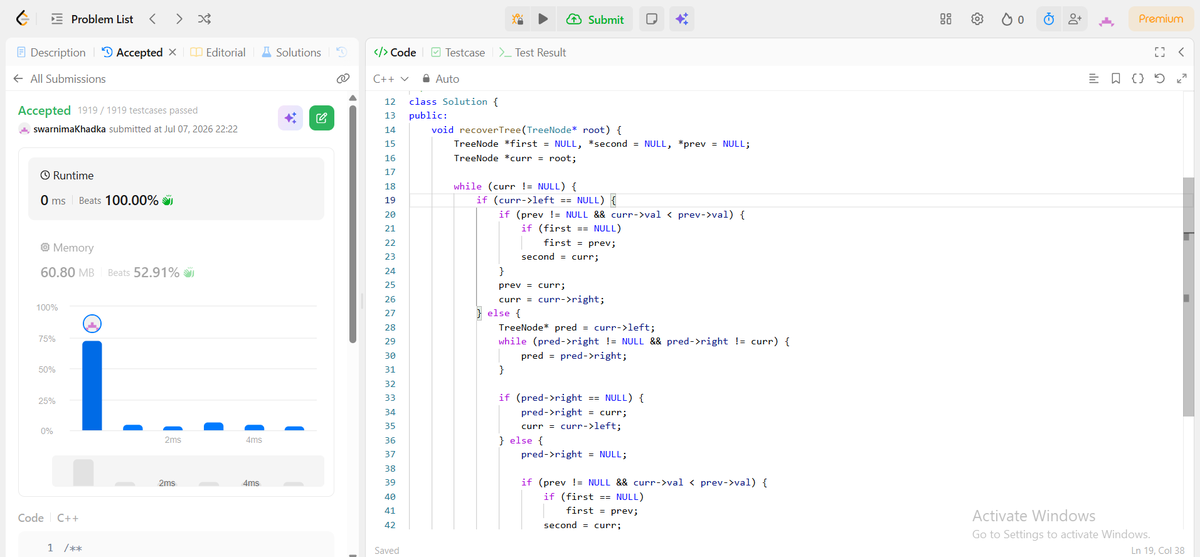This screenshot has width=1200, height=557.
Task: Click the runtime distribution range mini-map
Action: 188,471
